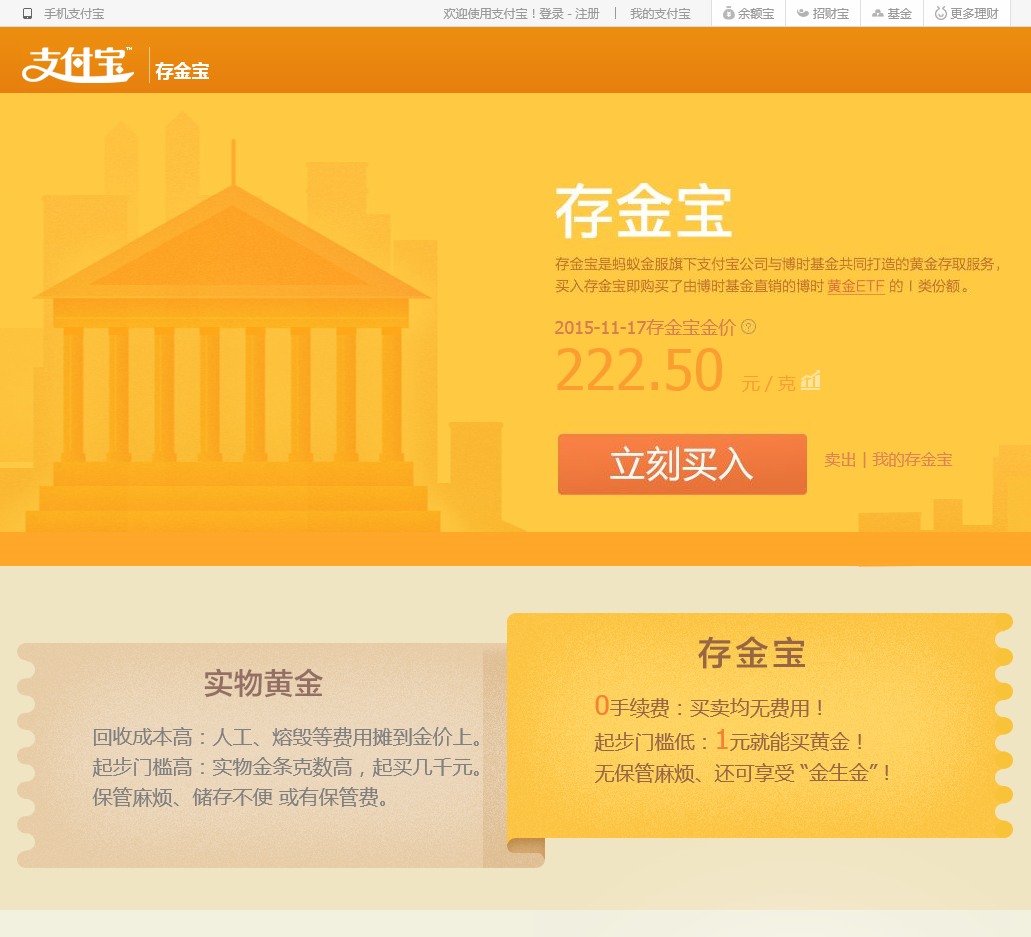Click the 2015-11-17存金宝金价 label
Viewport: 1031px width, 937px height.
point(645,327)
